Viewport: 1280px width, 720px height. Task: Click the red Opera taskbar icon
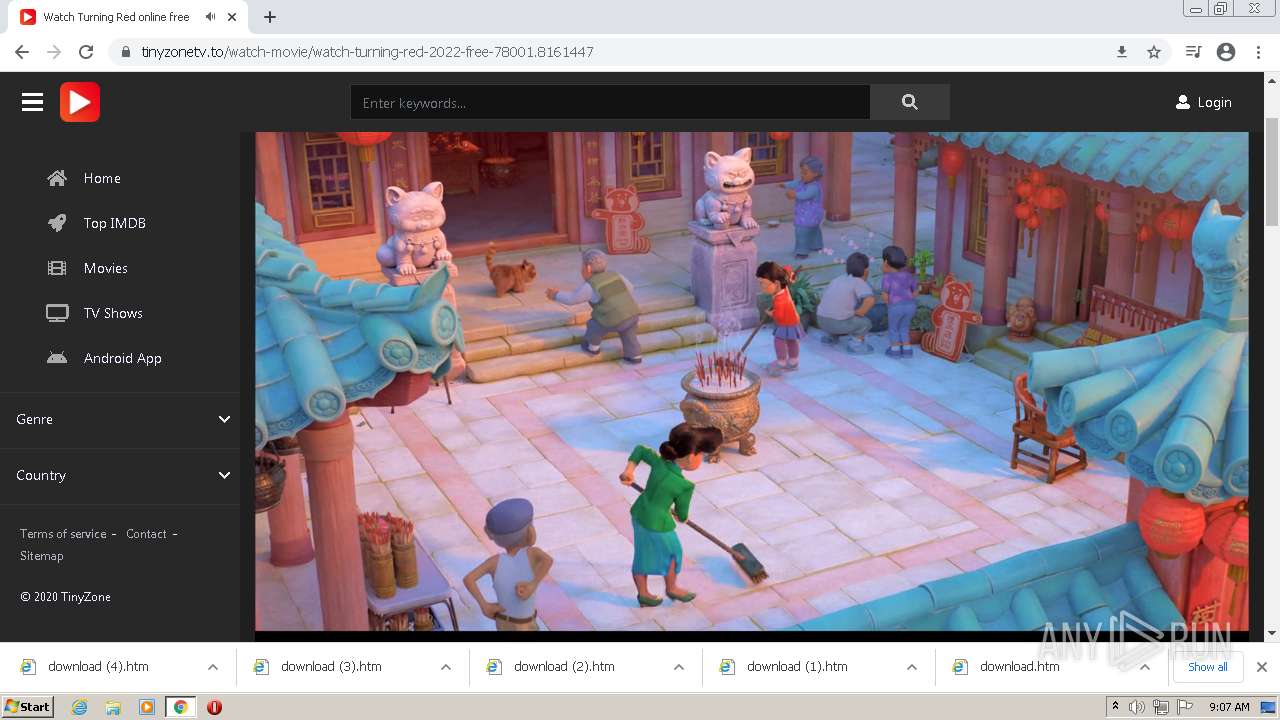pyautogui.click(x=214, y=707)
